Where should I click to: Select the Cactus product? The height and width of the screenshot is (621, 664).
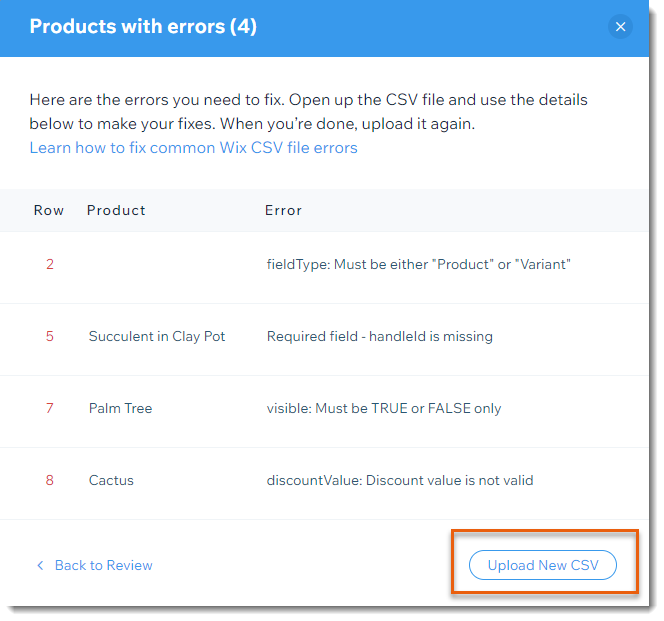tap(111, 480)
